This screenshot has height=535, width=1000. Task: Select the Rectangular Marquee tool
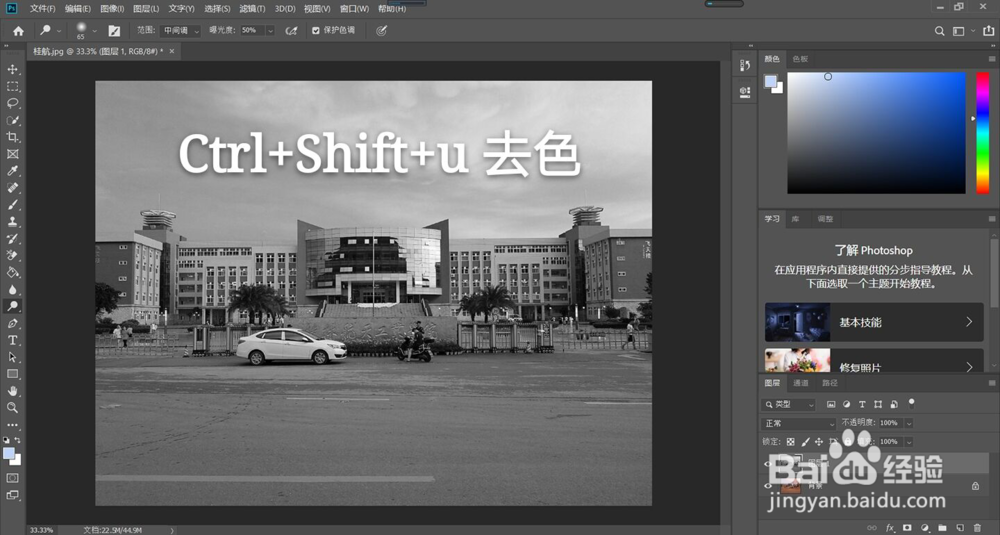pos(12,86)
